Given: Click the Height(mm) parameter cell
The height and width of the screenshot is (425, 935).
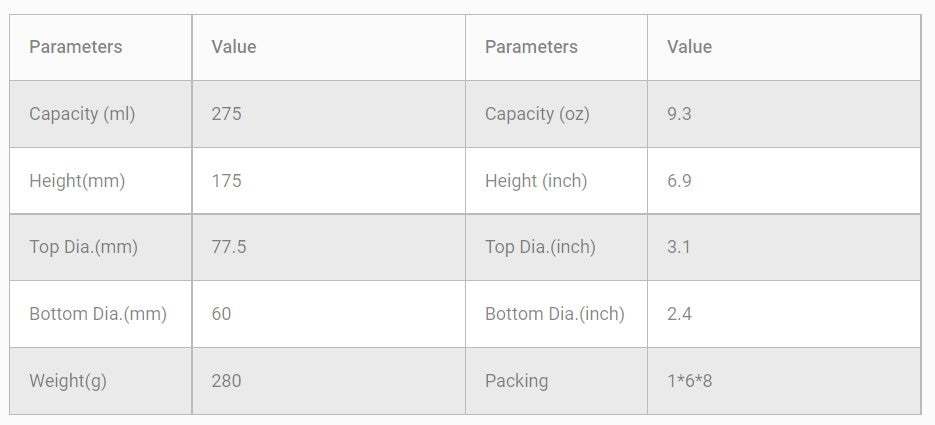Looking at the screenshot, I should click(x=77, y=181).
